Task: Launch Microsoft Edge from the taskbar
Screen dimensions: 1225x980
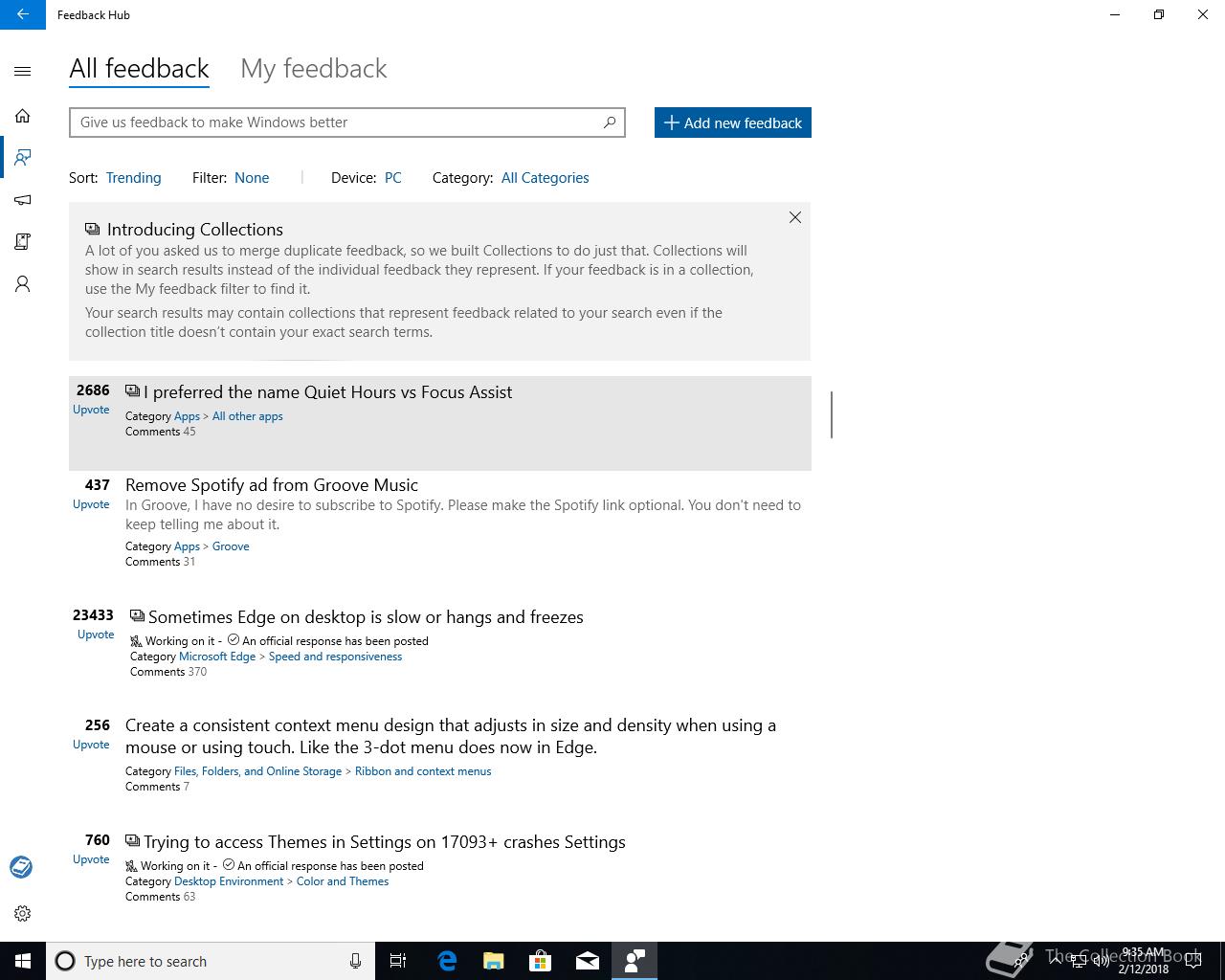Action: coord(447,961)
